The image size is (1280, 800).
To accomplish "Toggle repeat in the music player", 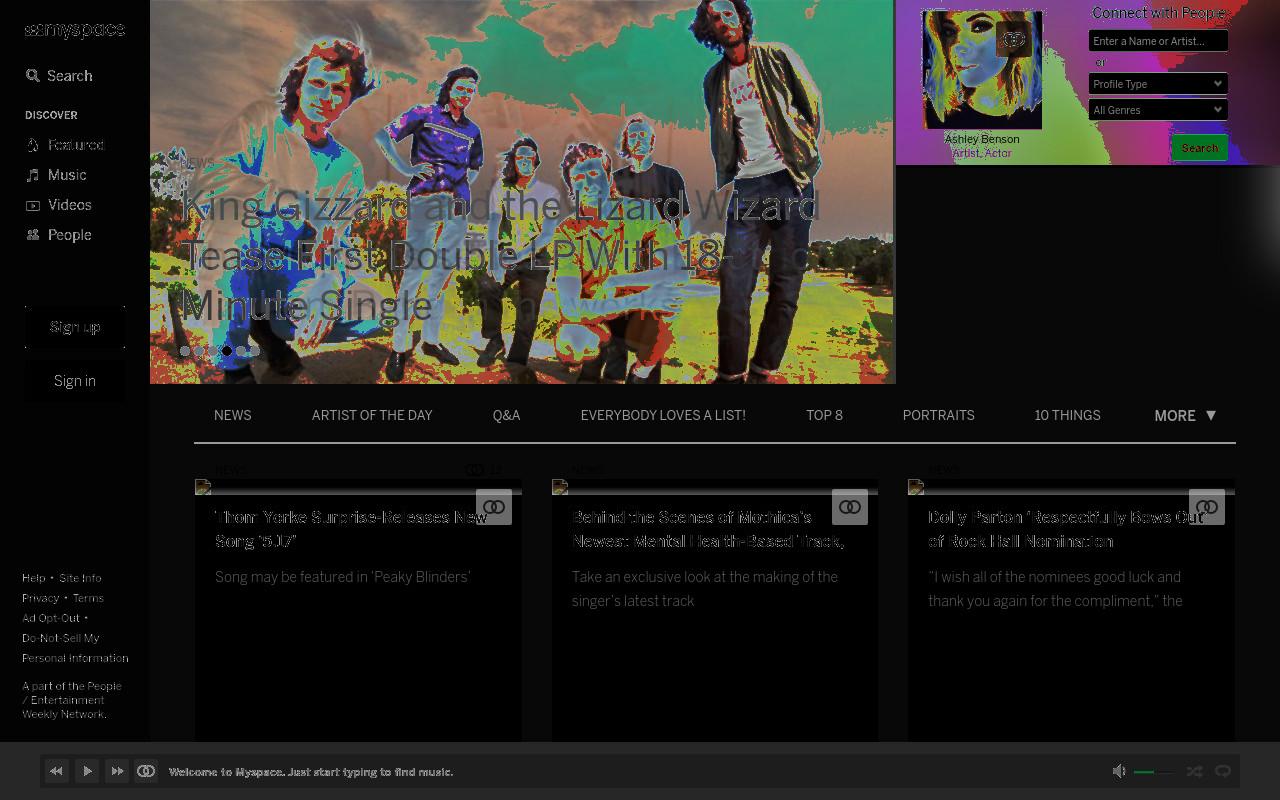I will click(1222, 771).
